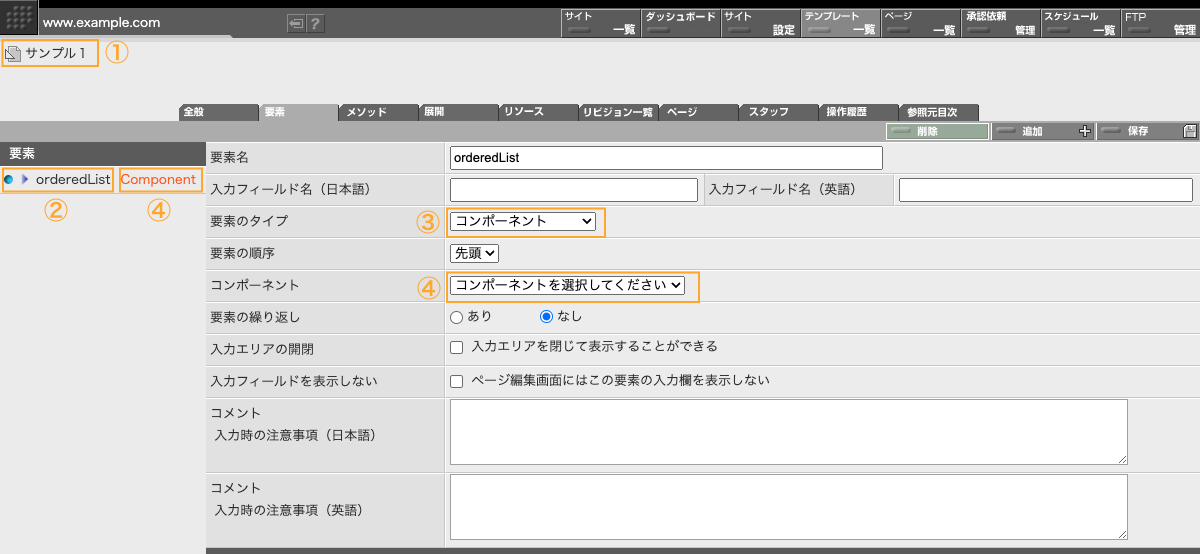
Task: Check ページ編集画面にはこの要素の入力欄を表示しない
Action: (457, 381)
